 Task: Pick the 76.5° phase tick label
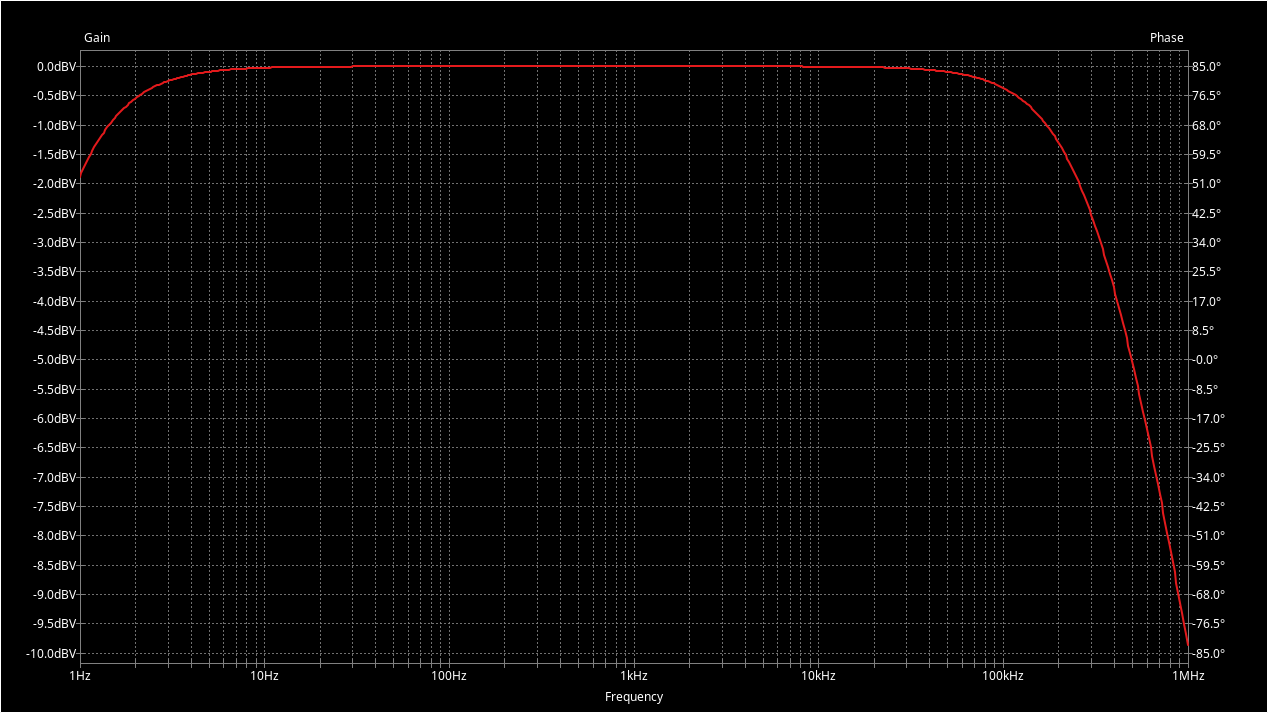tap(1207, 96)
